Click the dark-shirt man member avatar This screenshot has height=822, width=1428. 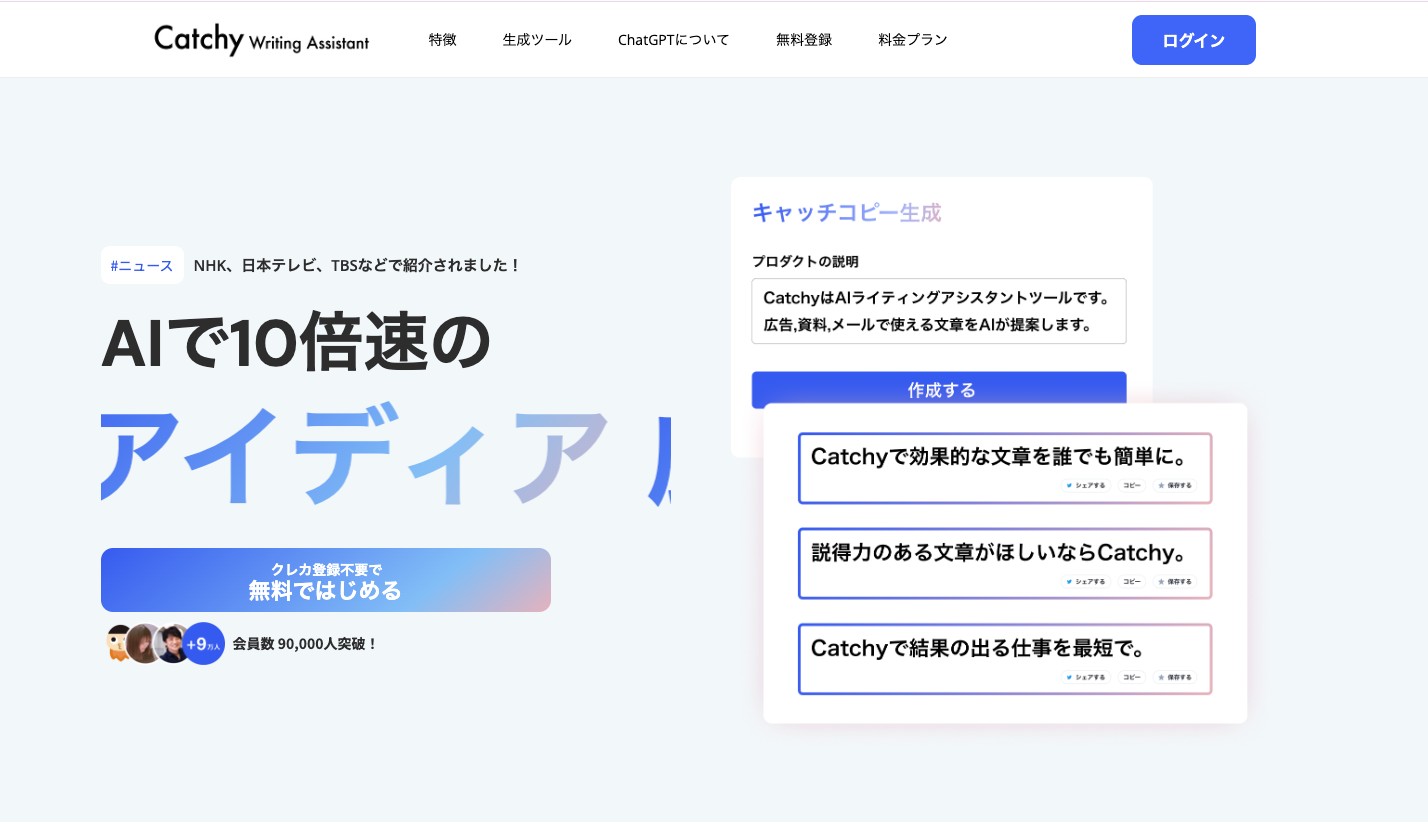pos(172,643)
